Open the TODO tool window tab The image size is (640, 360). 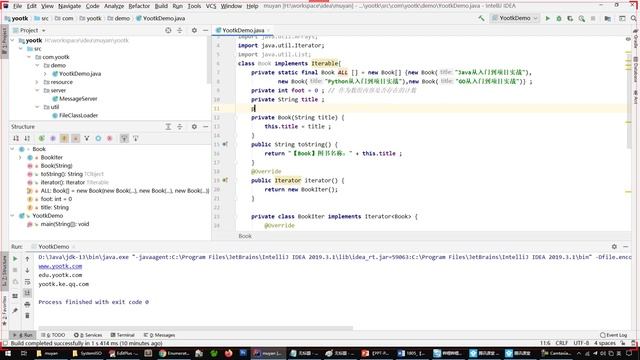click(x=53, y=335)
